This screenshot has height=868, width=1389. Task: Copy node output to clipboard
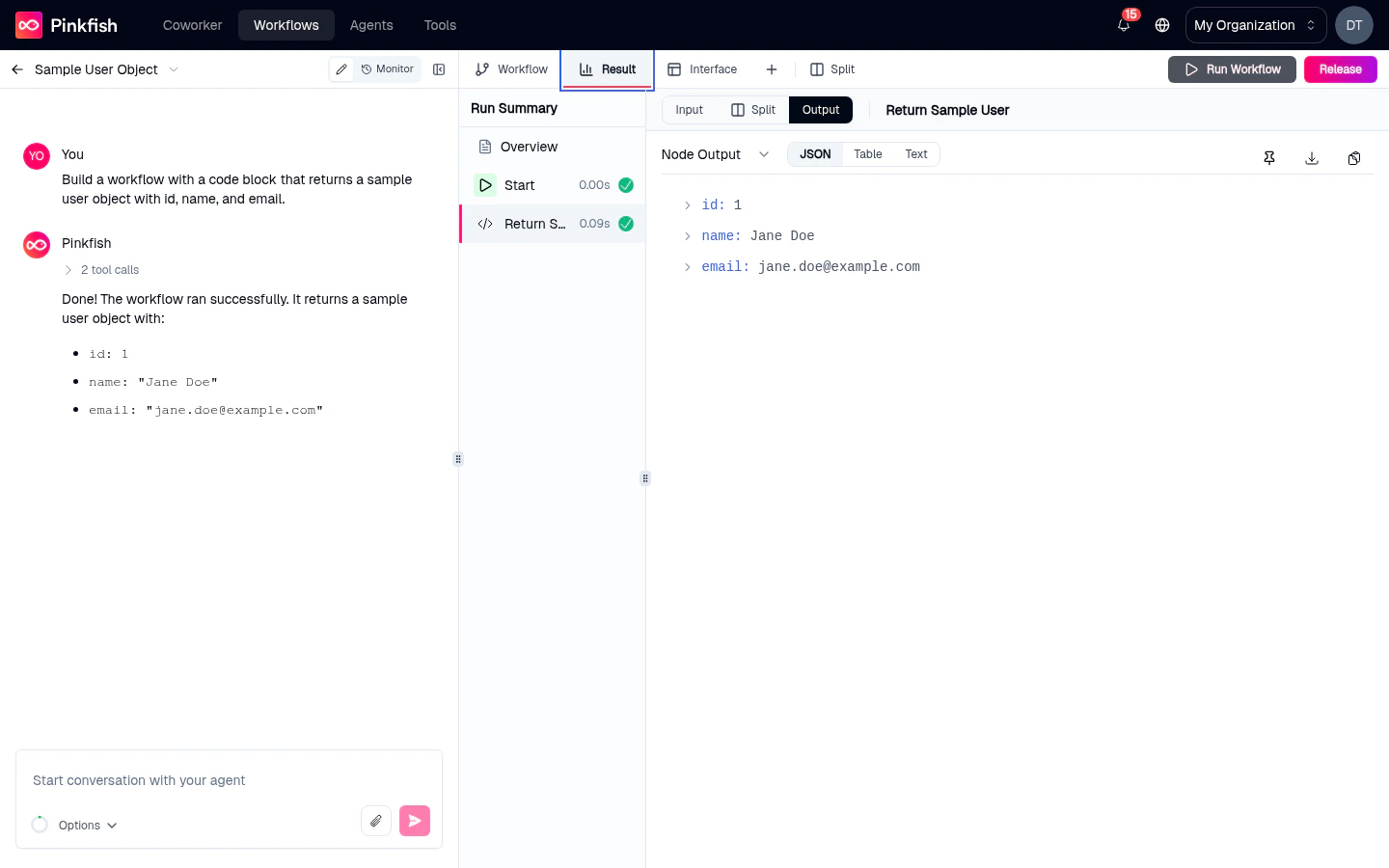1354,157
